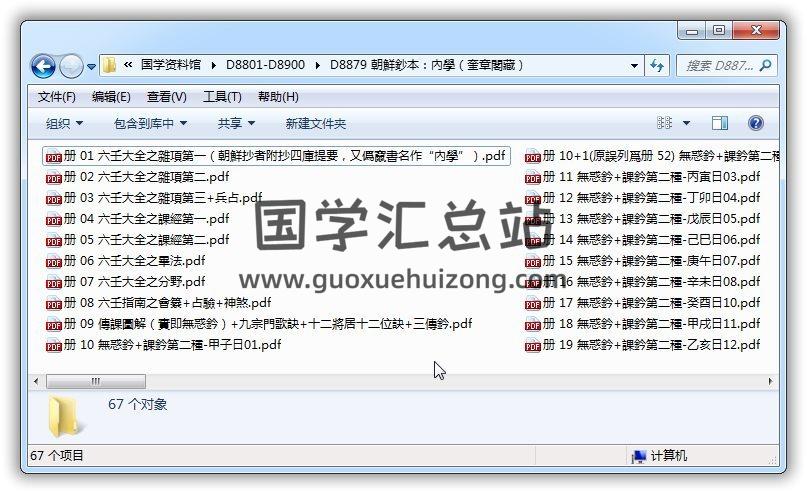Select PDF icon of 册 08 六壬指南之會纂
The height and width of the screenshot is (494, 807).
point(54,304)
